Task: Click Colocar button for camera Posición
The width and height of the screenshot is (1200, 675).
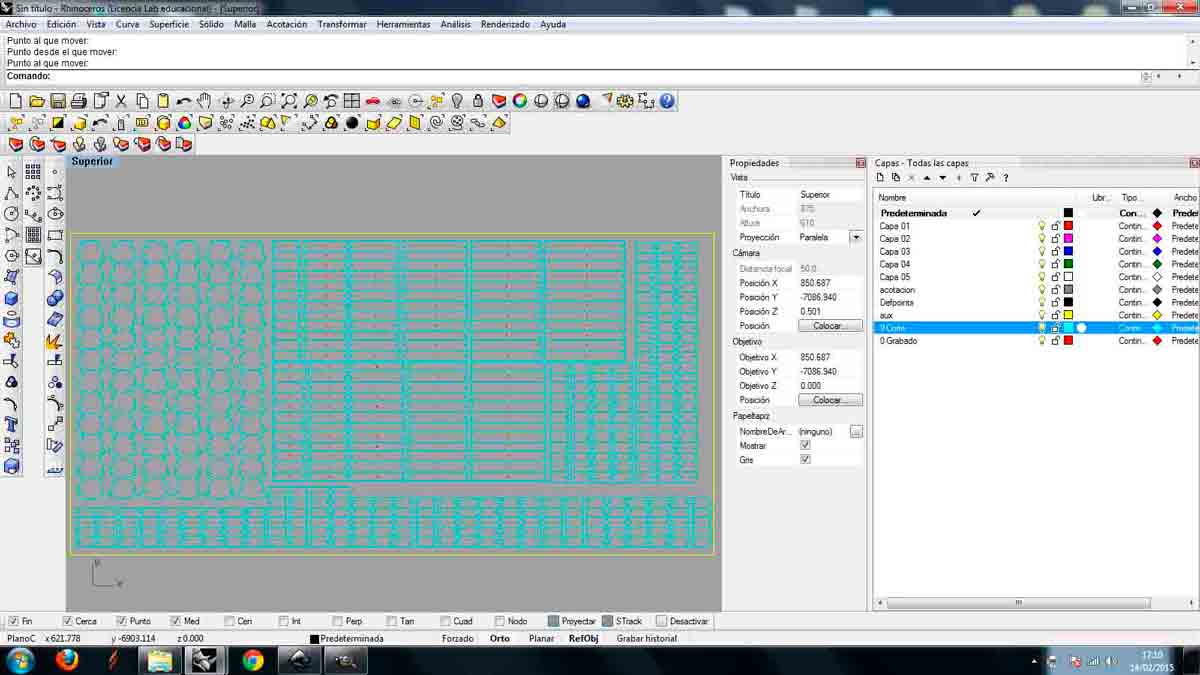Action: click(830, 326)
